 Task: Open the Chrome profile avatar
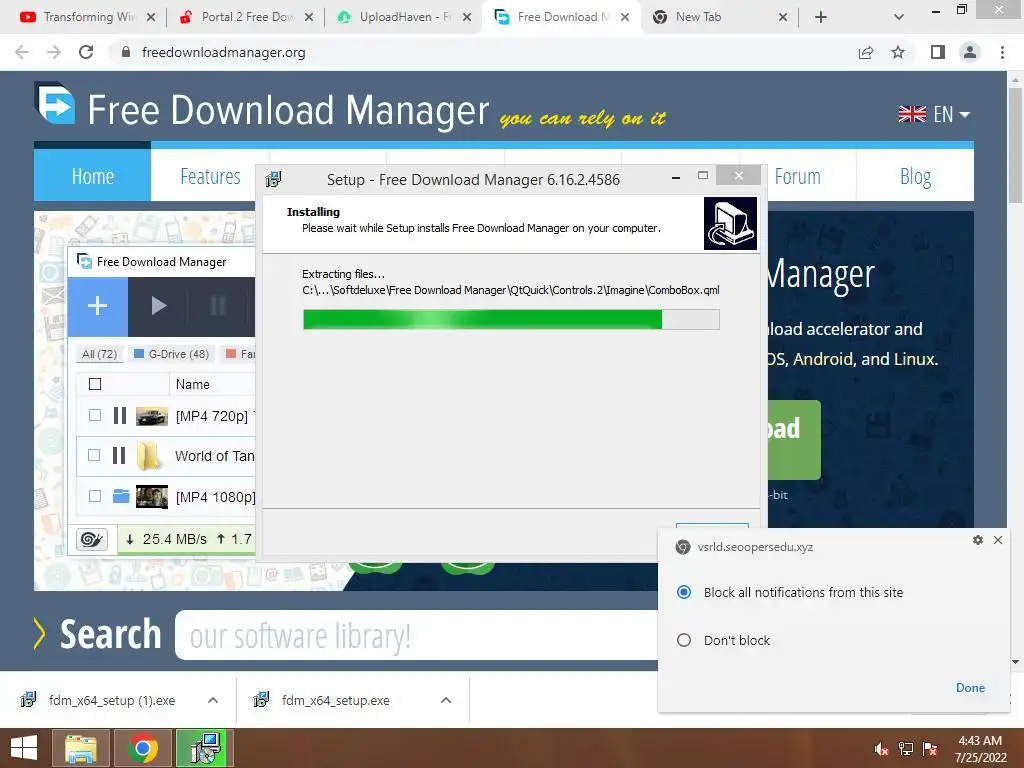pos(970,52)
